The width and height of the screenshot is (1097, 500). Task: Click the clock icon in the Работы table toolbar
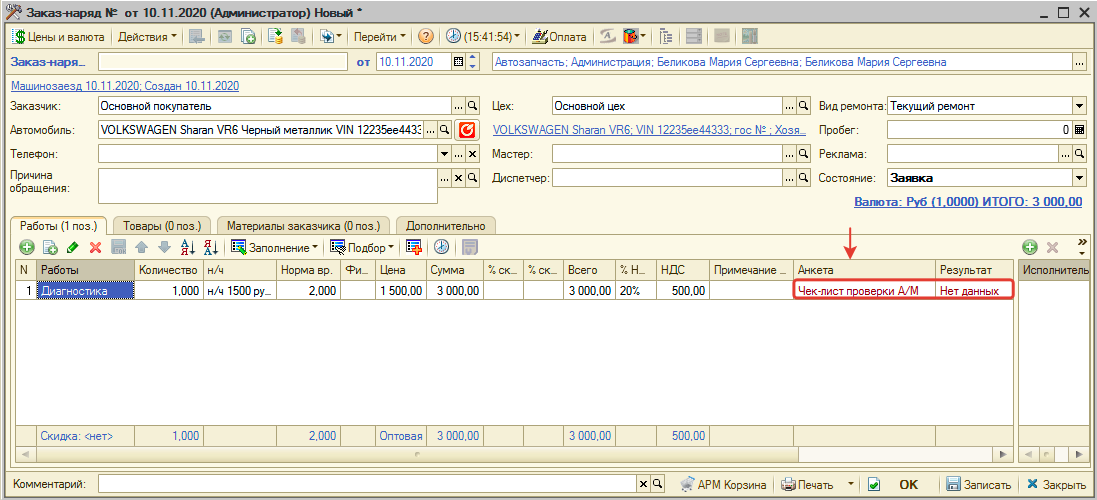[441, 247]
